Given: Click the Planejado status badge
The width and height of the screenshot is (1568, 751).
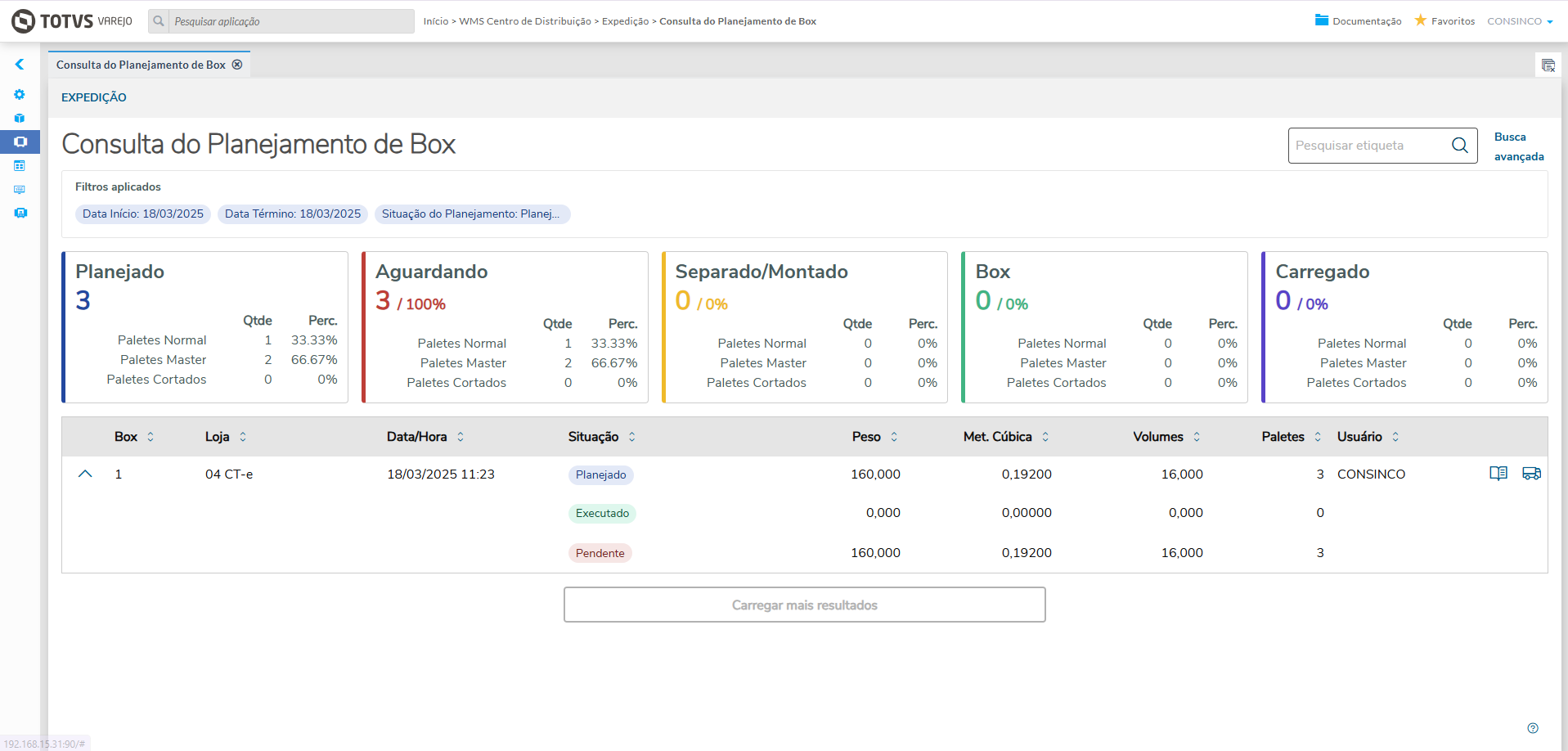Looking at the screenshot, I should [601, 475].
